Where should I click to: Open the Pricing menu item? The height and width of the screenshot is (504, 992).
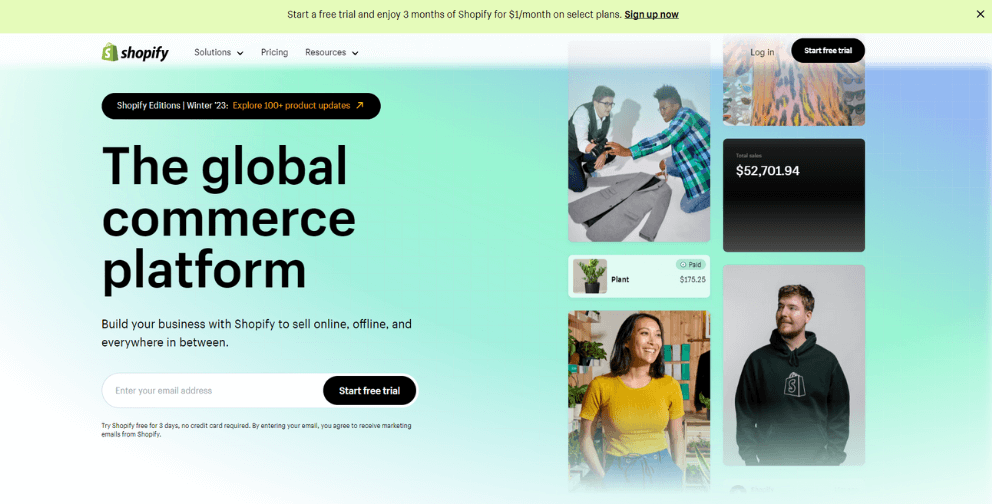tap(275, 52)
